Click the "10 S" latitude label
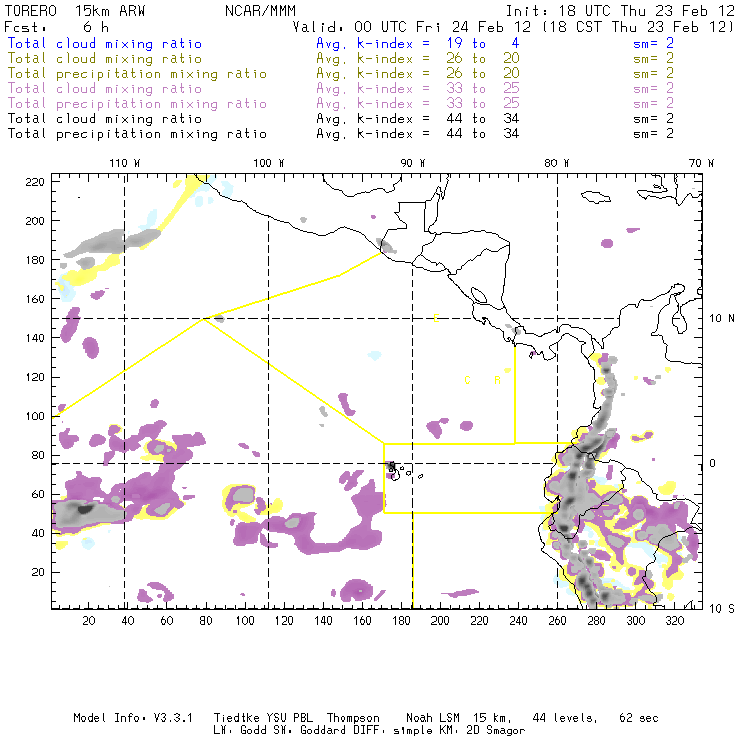This screenshot has height=740, width=740. [722, 609]
